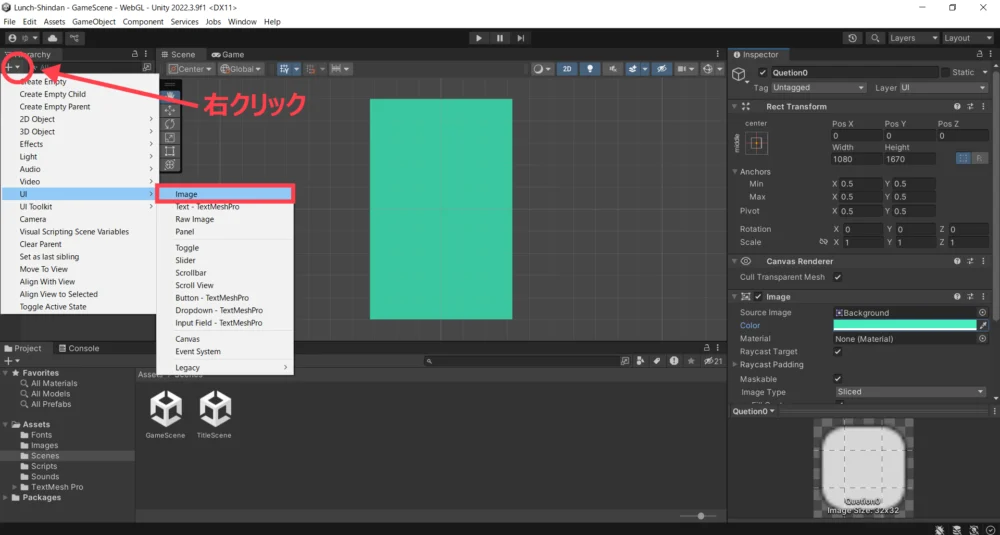1000x535 pixels.
Task: Select the Hand view tool in Scene
Action: (170, 96)
